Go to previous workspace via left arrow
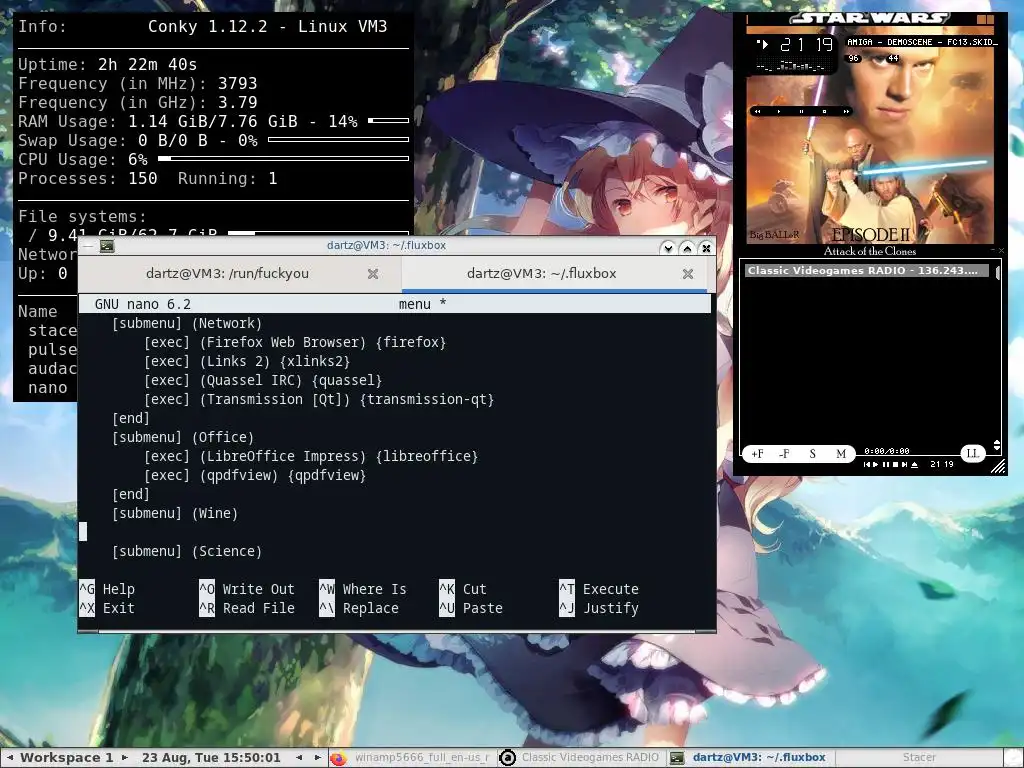The height and width of the screenshot is (768, 1024). [x=10, y=758]
